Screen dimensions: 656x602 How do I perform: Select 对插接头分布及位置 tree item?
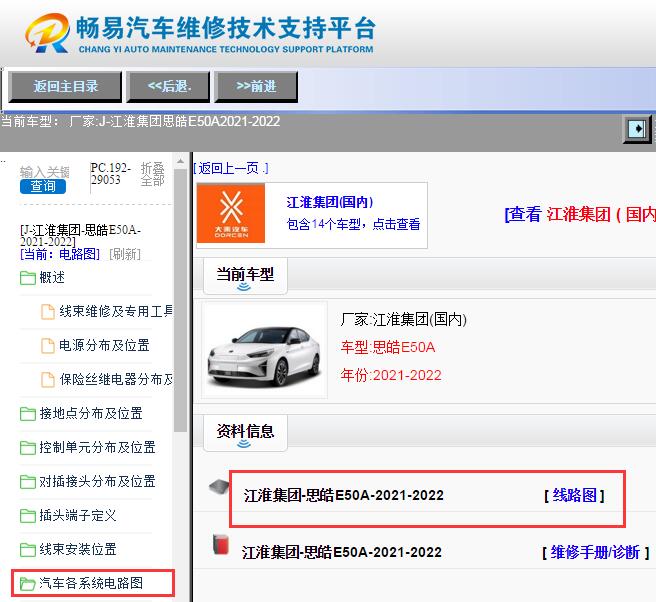click(97, 481)
